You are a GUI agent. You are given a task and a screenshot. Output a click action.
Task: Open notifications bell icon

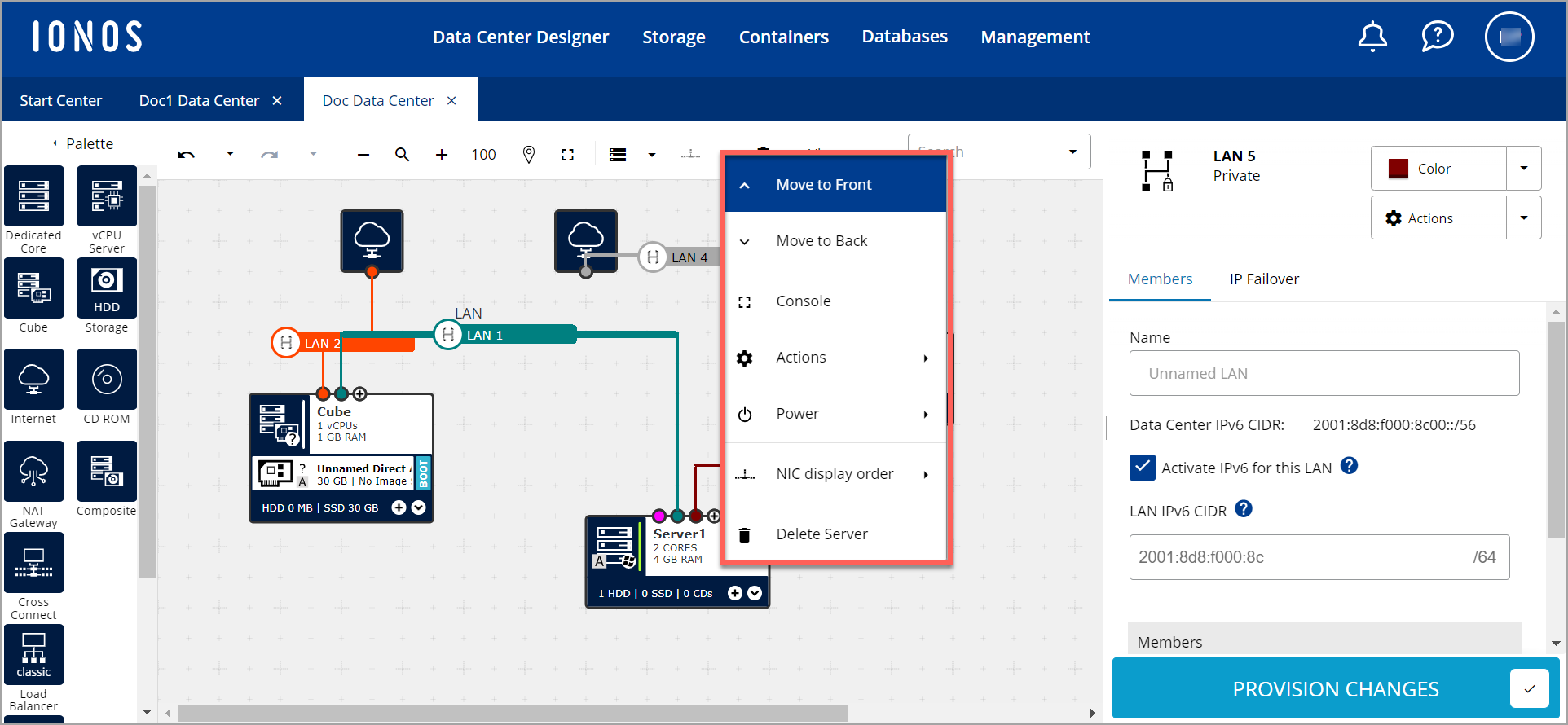click(1372, 37)
